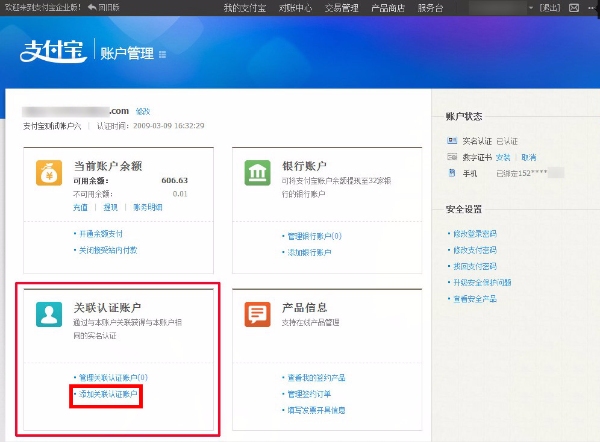Viewport: 600px width, 442px height.
Task: Click the 已认证 status text
Action: 507,141
